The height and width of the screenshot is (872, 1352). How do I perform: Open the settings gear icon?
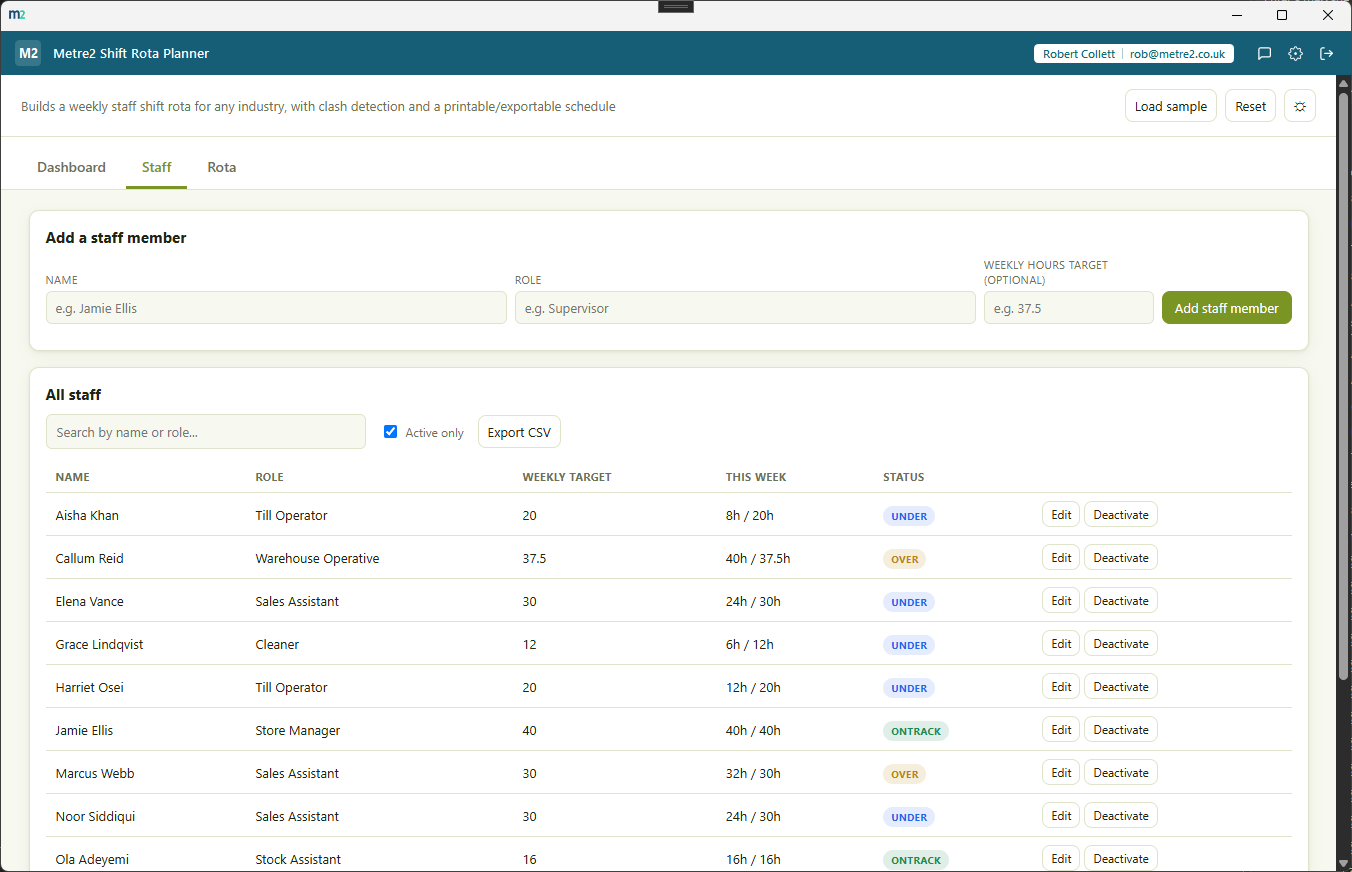tap(1295, 54)
